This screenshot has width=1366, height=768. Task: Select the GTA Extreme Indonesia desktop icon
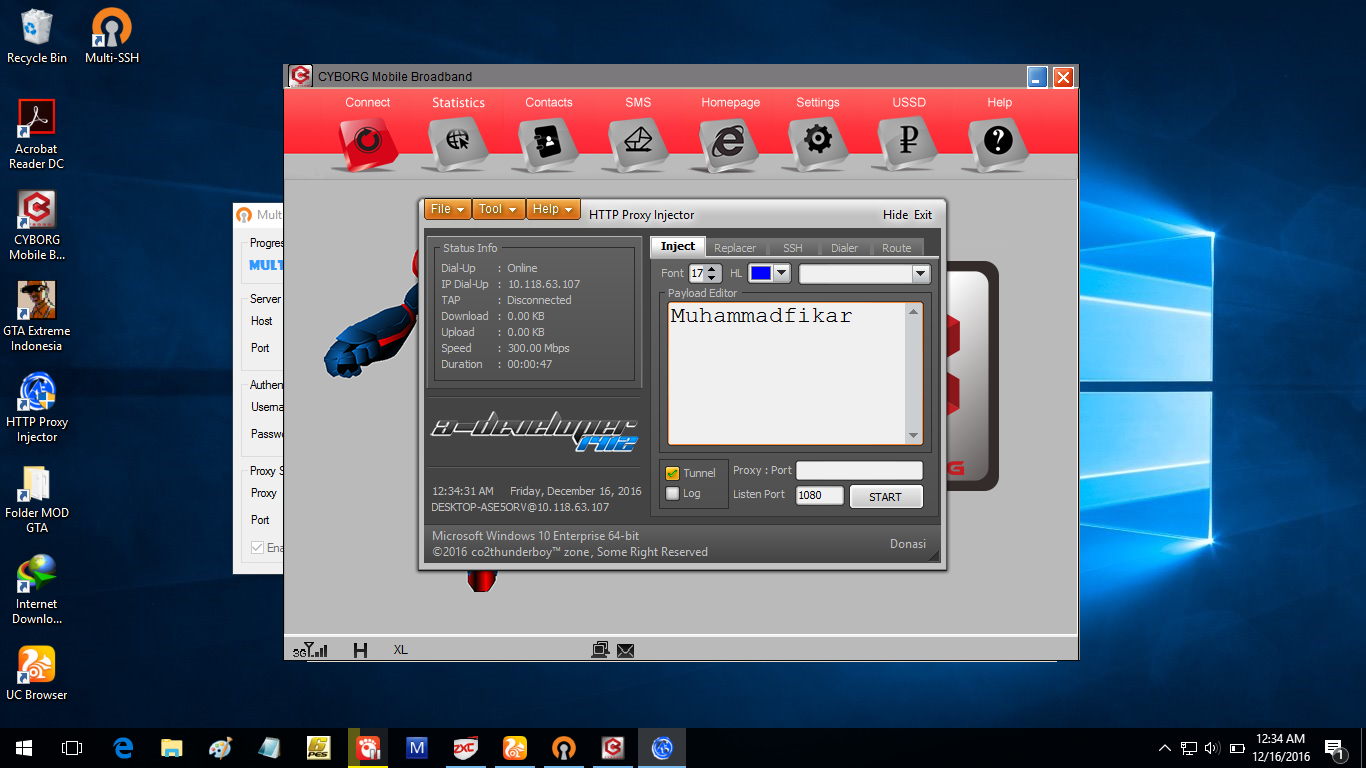[37, 317]
